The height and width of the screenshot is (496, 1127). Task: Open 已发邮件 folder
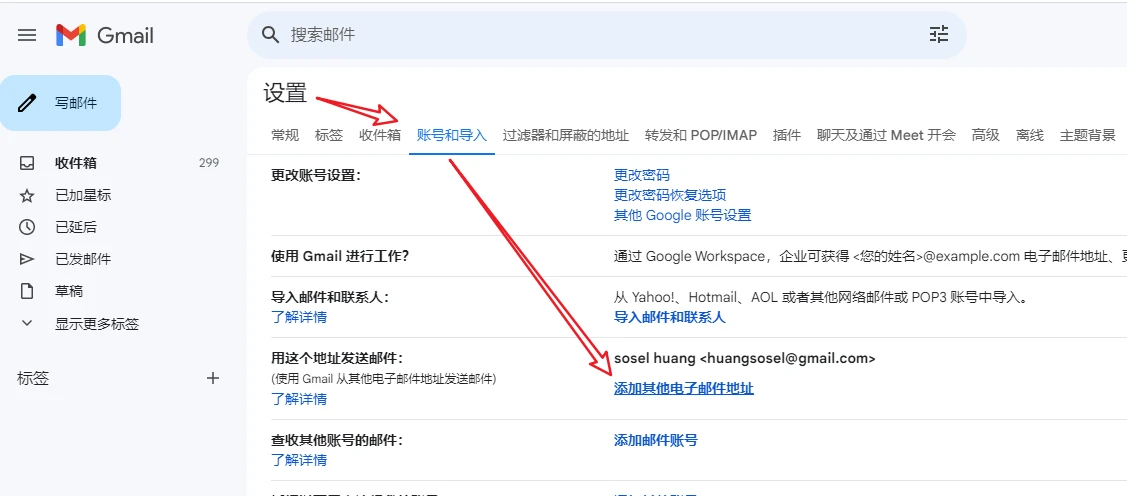pos(83,259)
